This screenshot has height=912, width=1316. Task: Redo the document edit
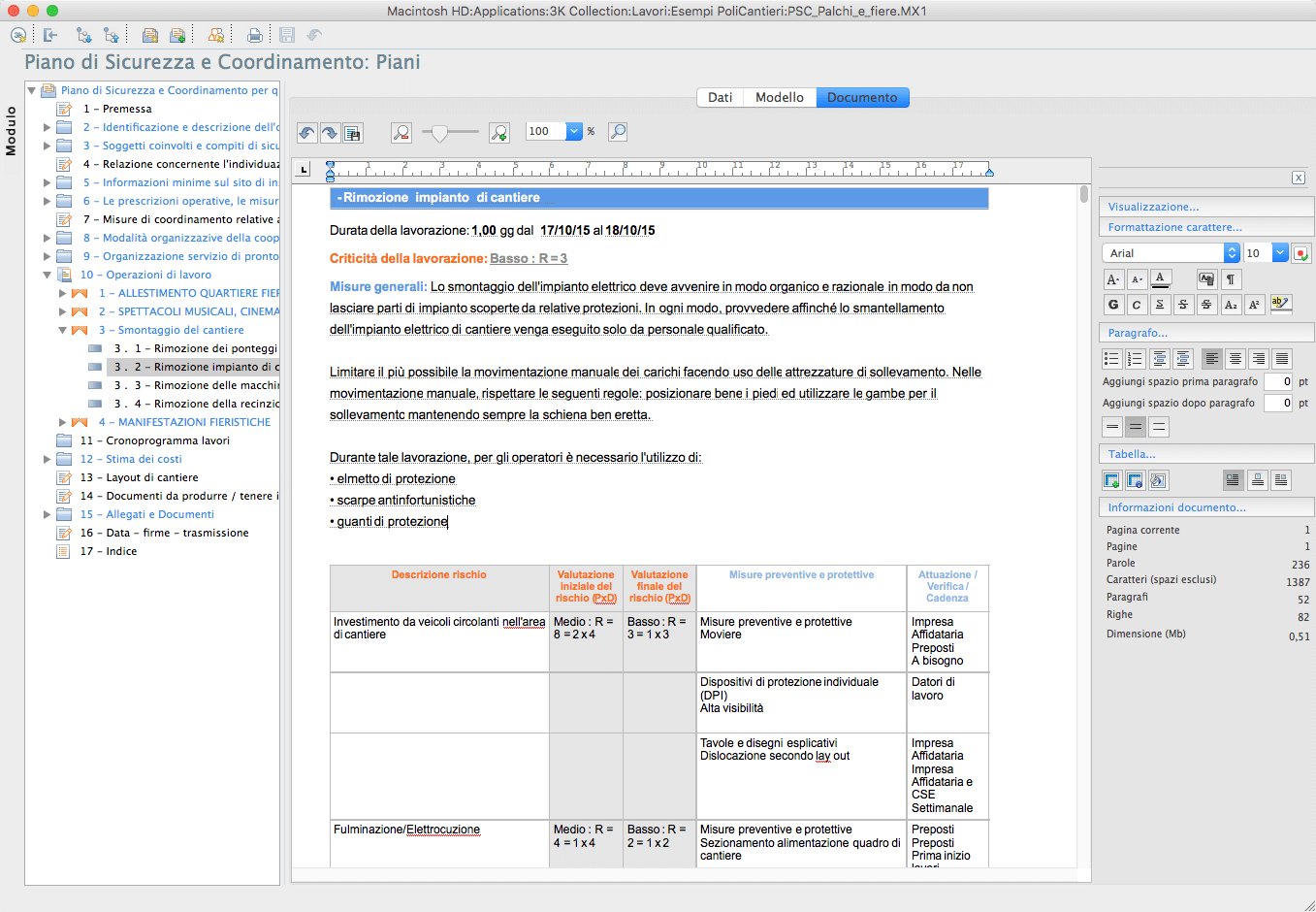pyautogui.click(x=330, y=133)
